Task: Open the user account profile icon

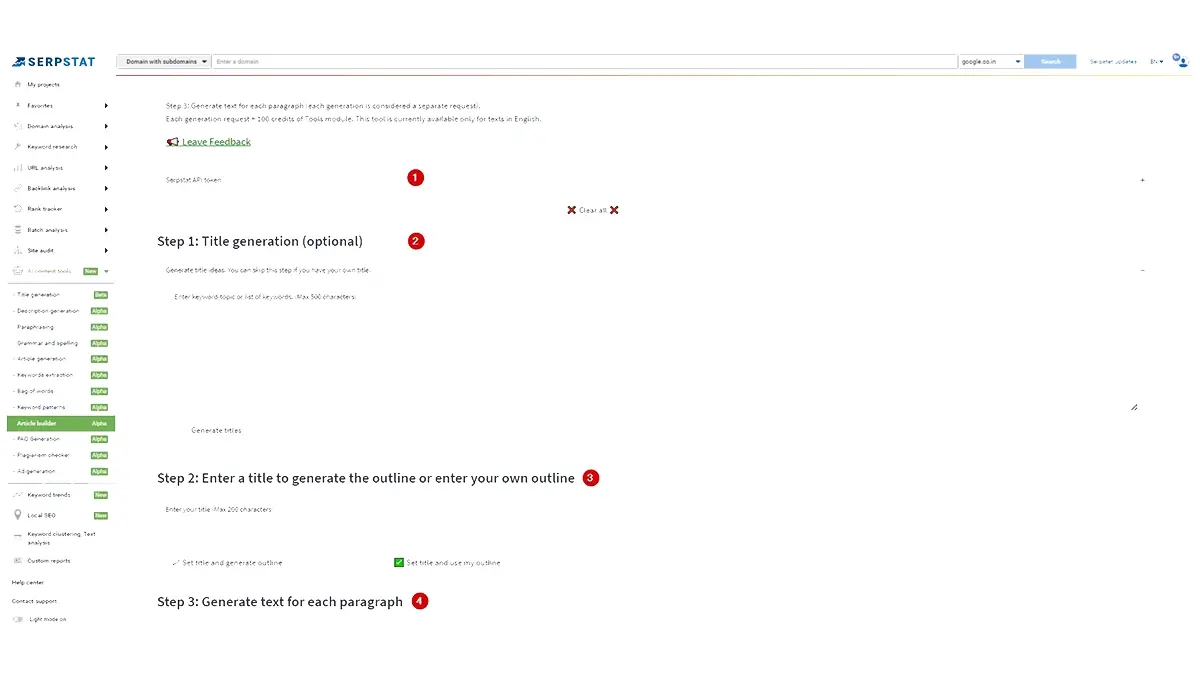Action: (x=1182, y=62)
